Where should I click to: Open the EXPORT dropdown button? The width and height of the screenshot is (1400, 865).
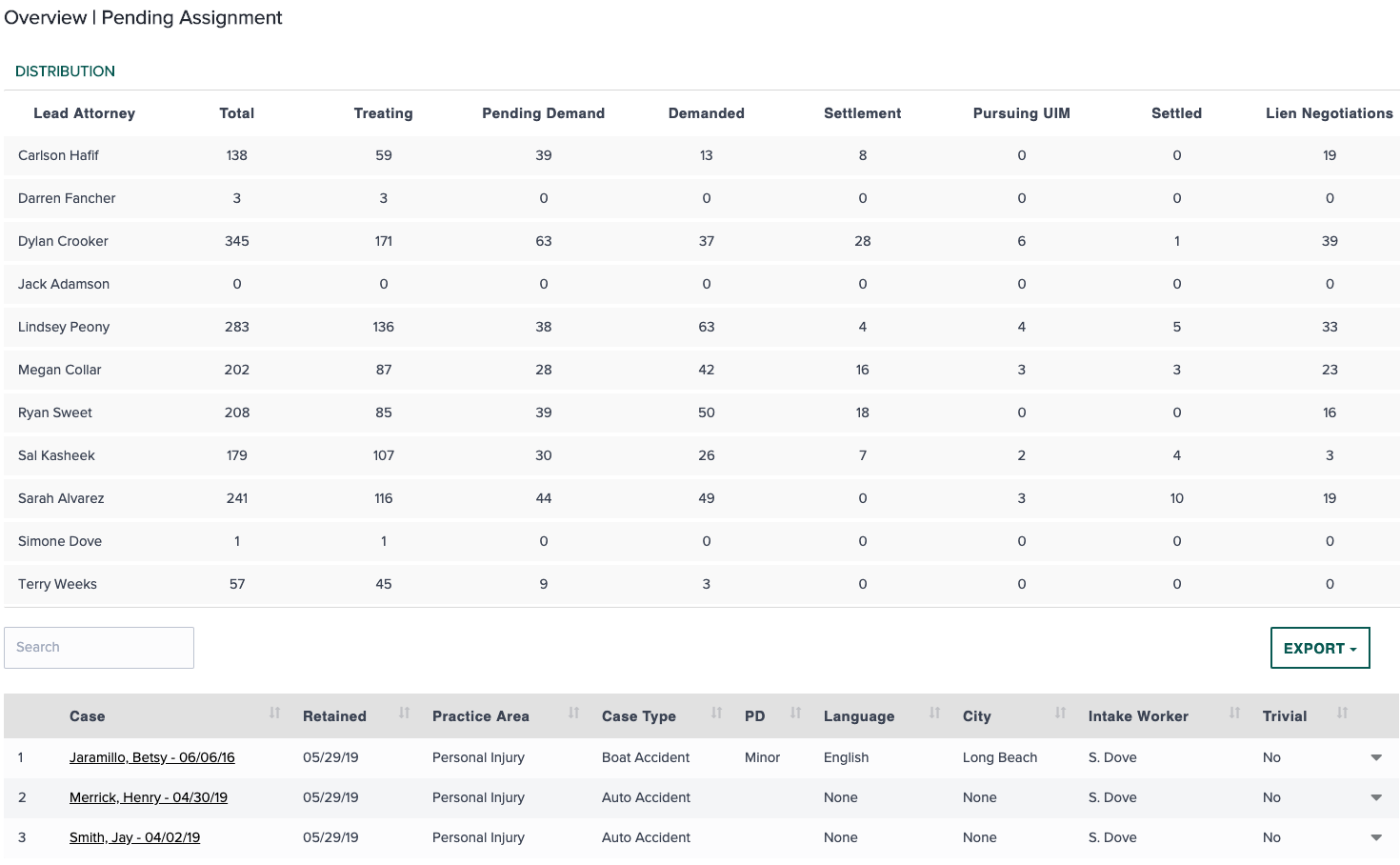click(1320, 648)
